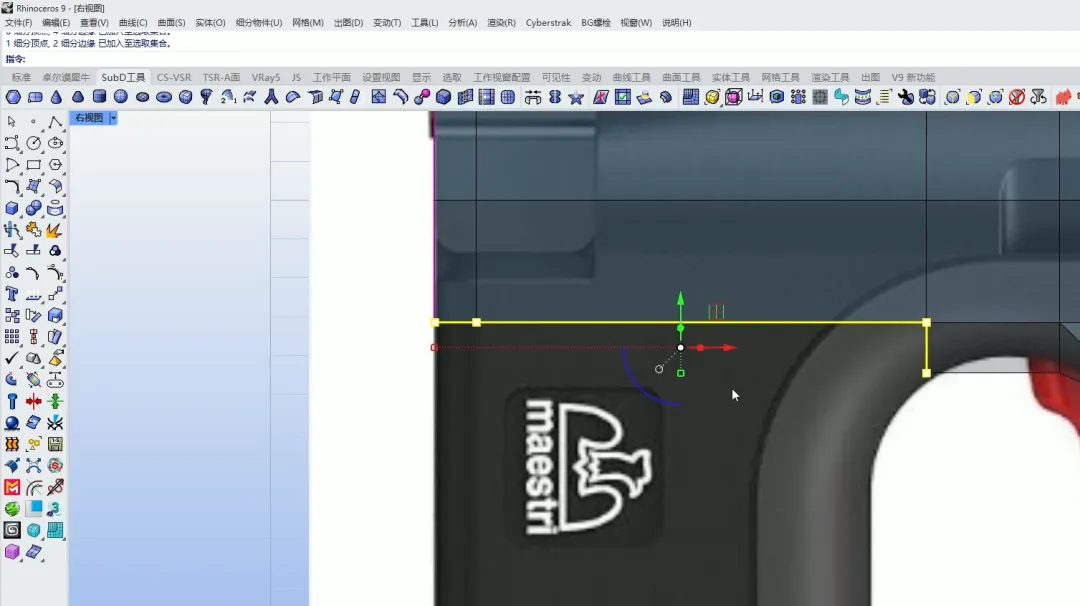
Task: Switch to the VRay5 toolbar tab
Action: tap(266, 77)
